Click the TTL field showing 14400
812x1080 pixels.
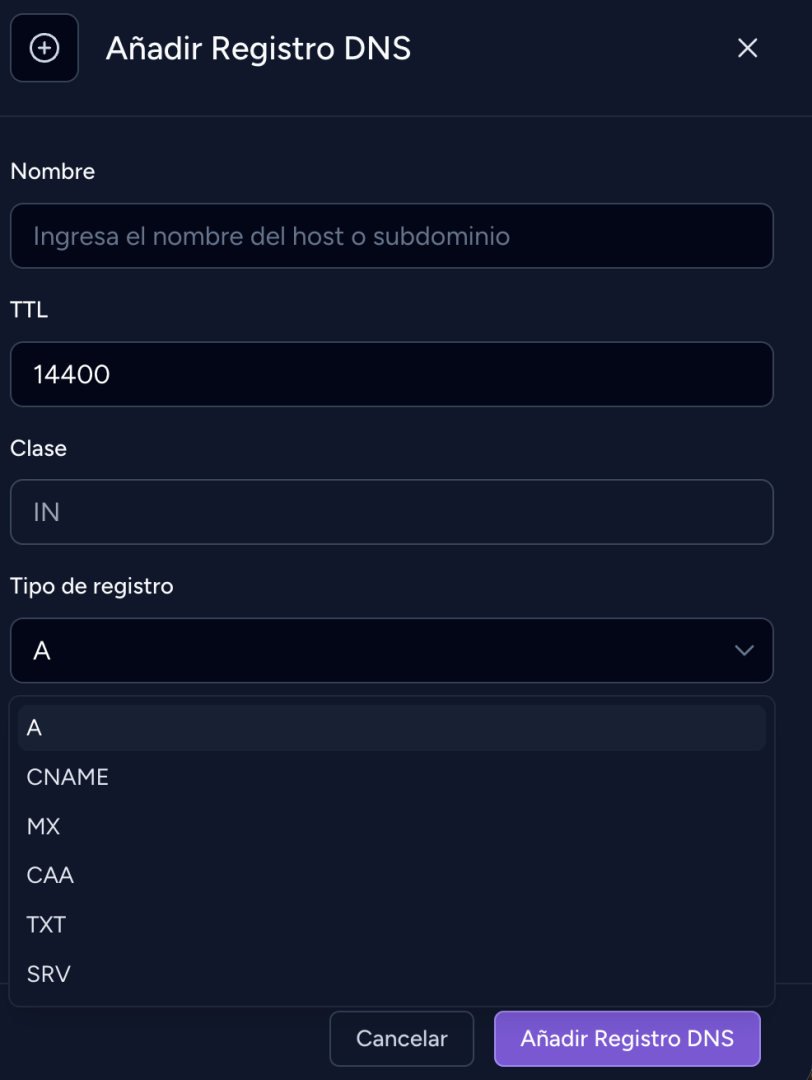click(391, 375)
